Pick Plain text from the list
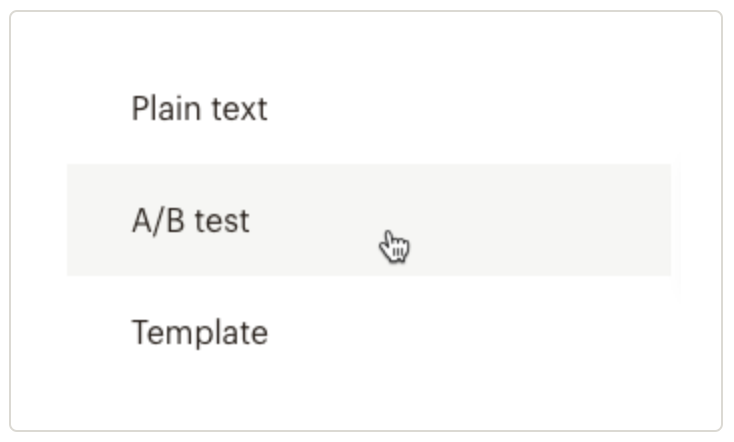Image resolution: width=734 pixels, height=442 pixels. pyautogui.click(x=199, y=108)
